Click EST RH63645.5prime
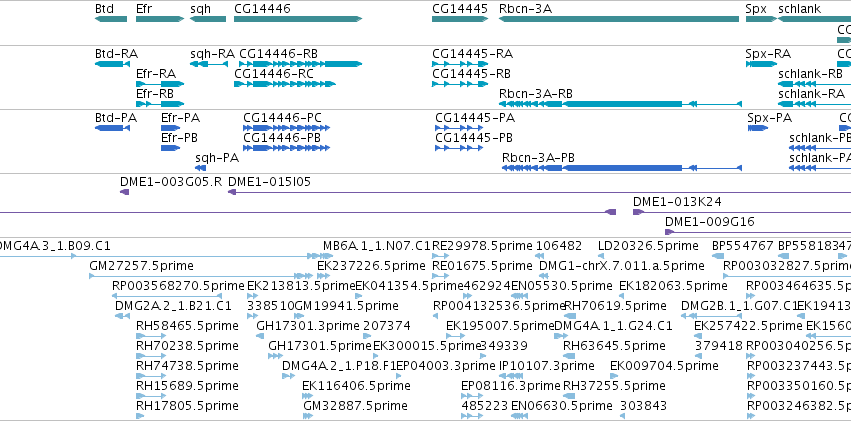 pyautogui.click(x=569, y=356)
